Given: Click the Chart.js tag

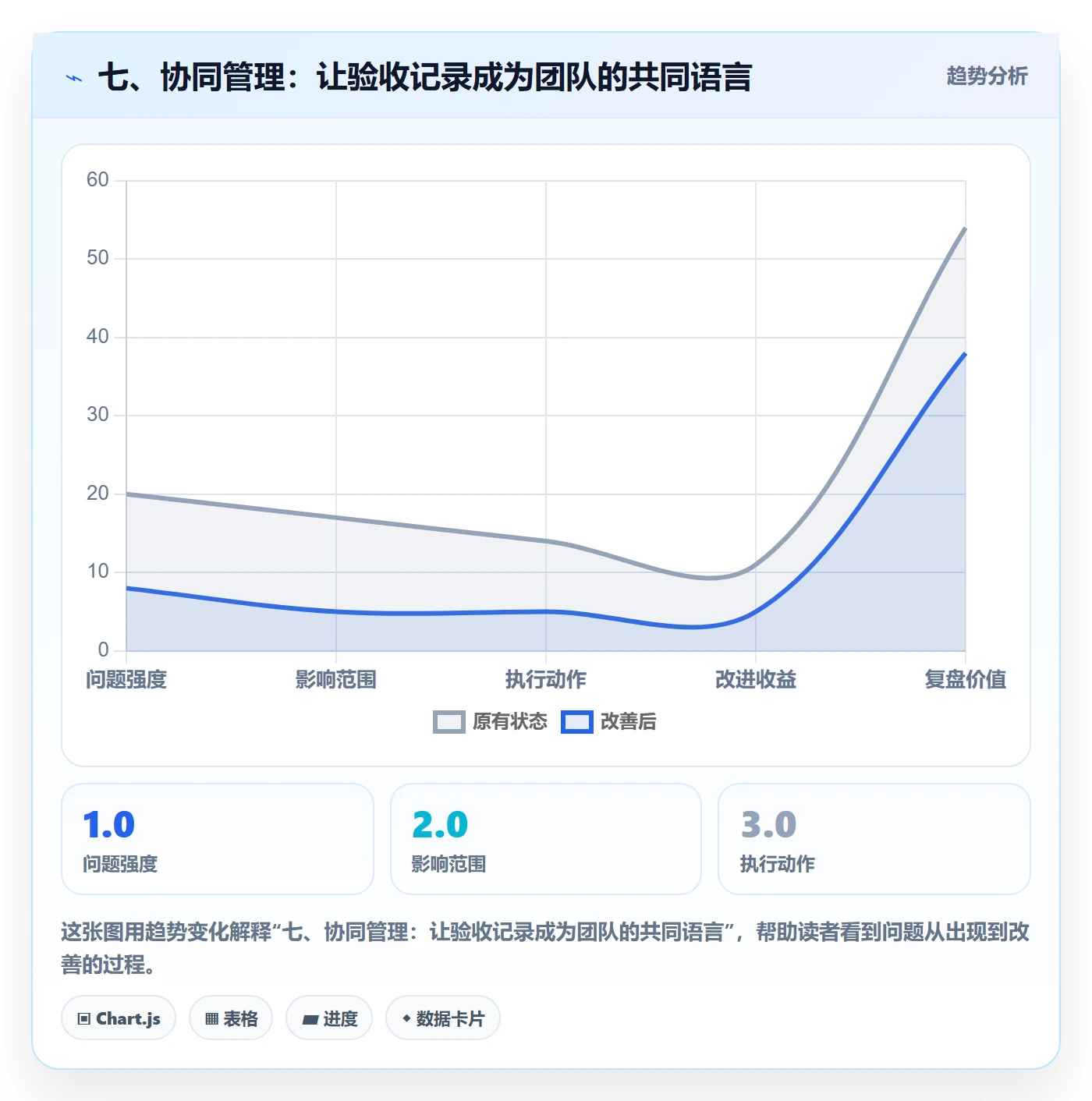Looking at the screenshot, I should click(x=119, y=1018).
